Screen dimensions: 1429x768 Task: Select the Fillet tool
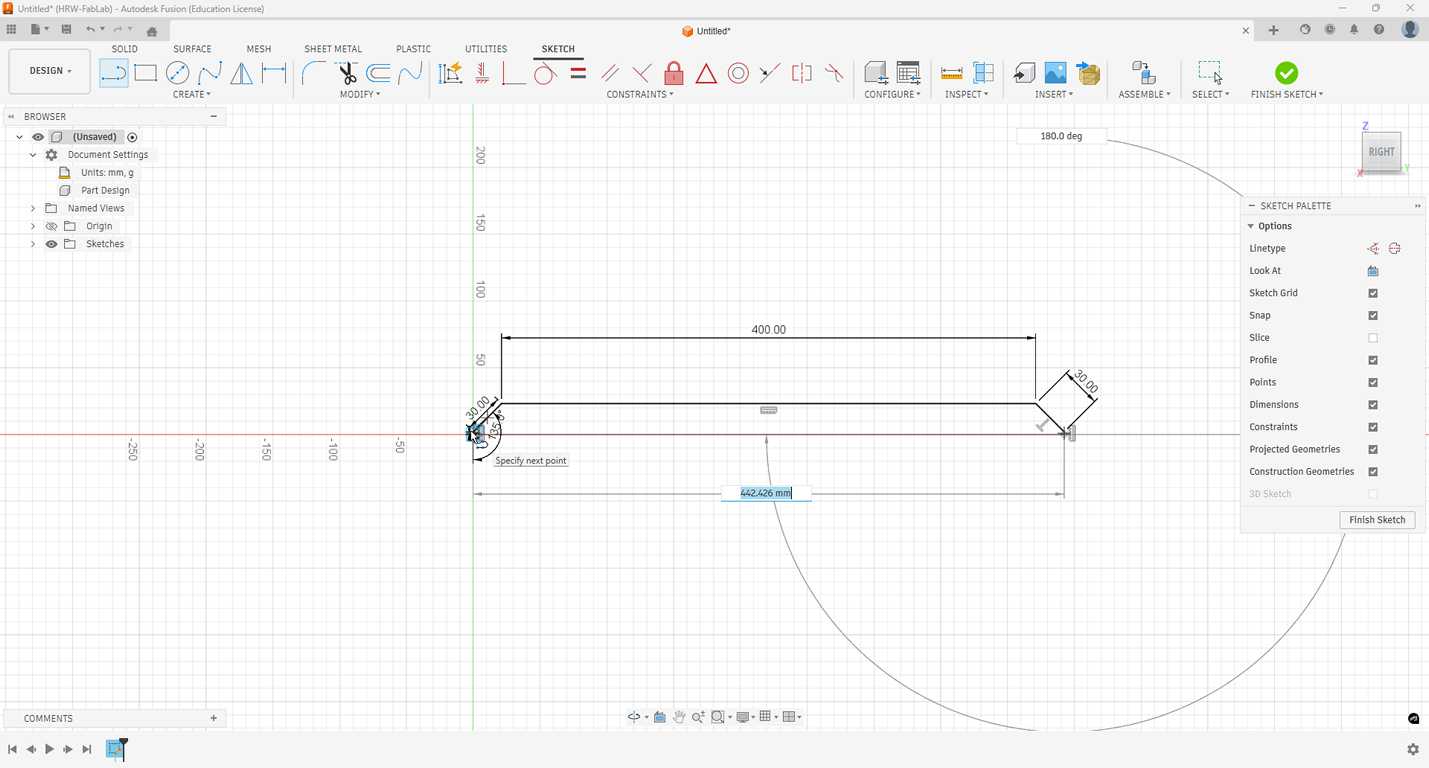pyautogui.click(x=314, y=73)
